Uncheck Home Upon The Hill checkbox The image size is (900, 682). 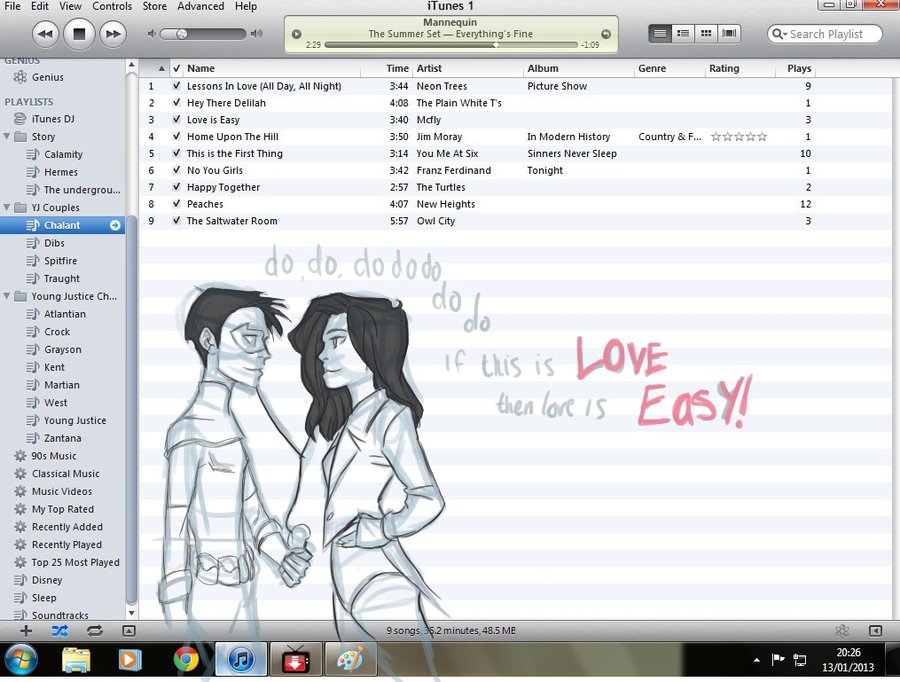pos(176,136)
